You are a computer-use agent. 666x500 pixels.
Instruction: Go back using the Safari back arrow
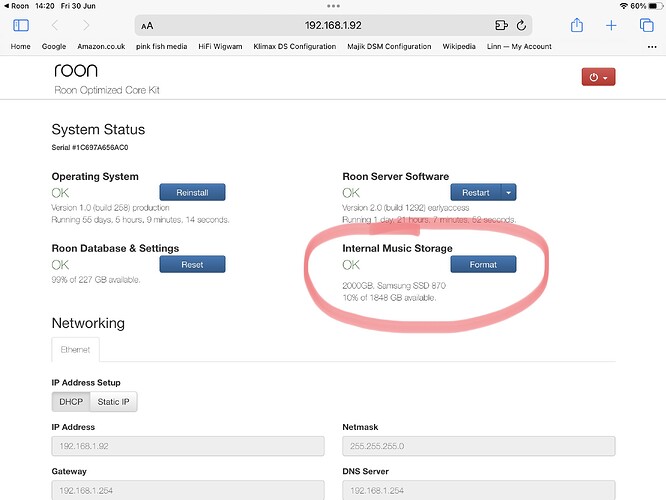click(55, 25)
